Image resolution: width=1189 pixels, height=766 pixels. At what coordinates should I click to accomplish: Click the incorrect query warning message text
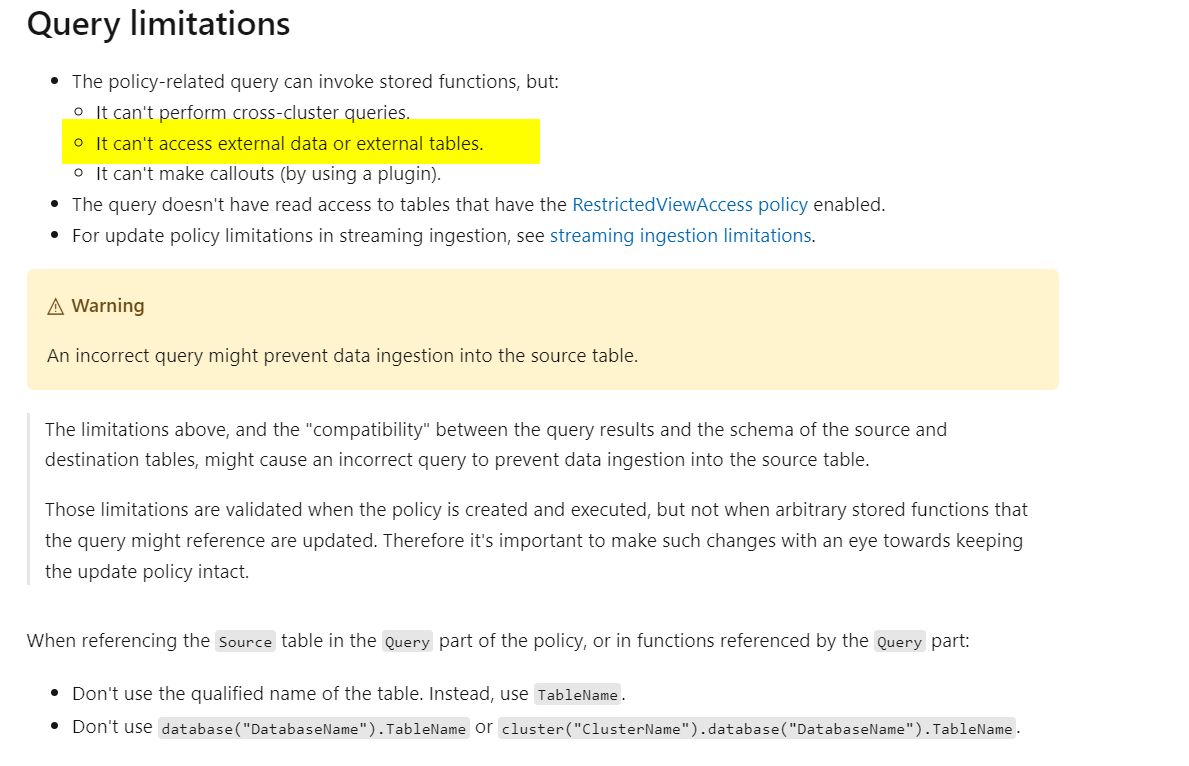coord(343,356)
